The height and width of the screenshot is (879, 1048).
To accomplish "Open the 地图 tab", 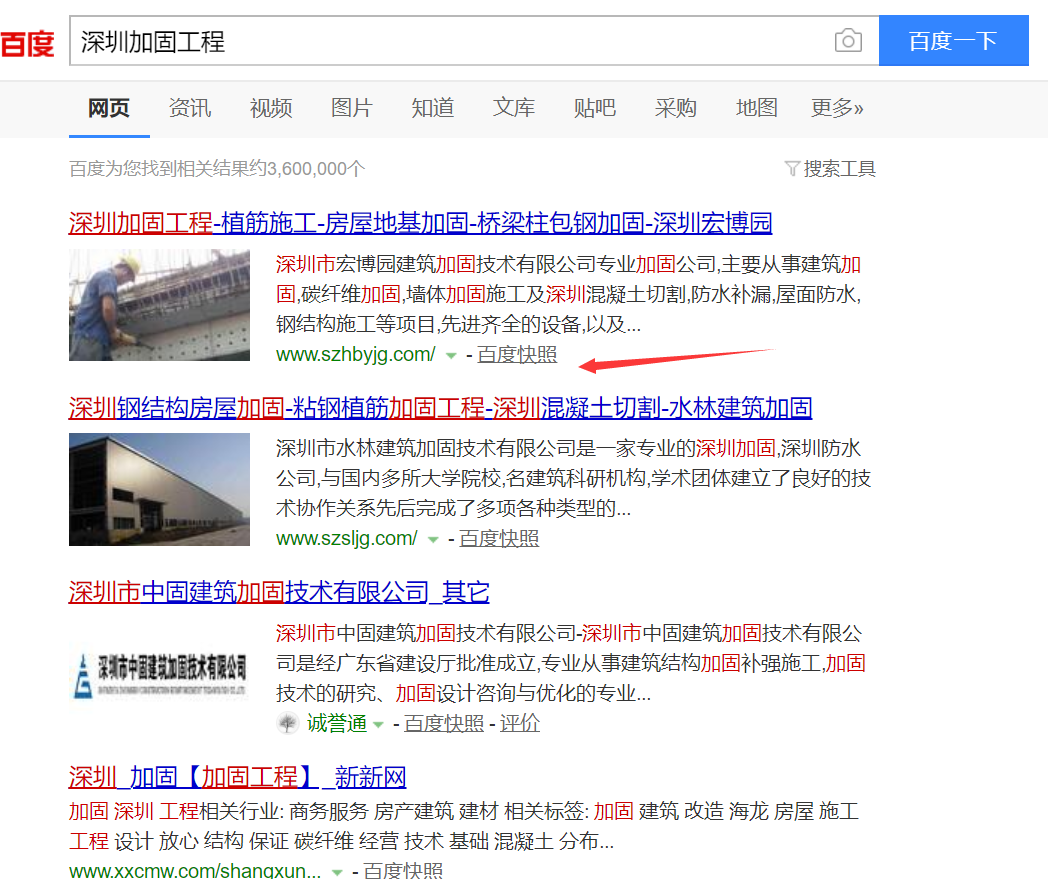I will pyautogui.click(x=757, y=108).
